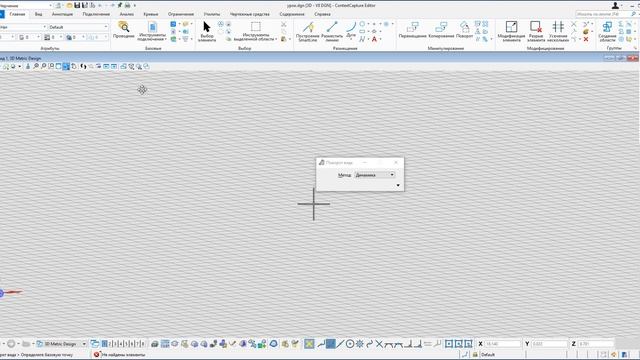This screenshot has width=640, height=360.
Task: Click the Y coordinate input field
Action: pyautogui.click(x=549, y=344)
